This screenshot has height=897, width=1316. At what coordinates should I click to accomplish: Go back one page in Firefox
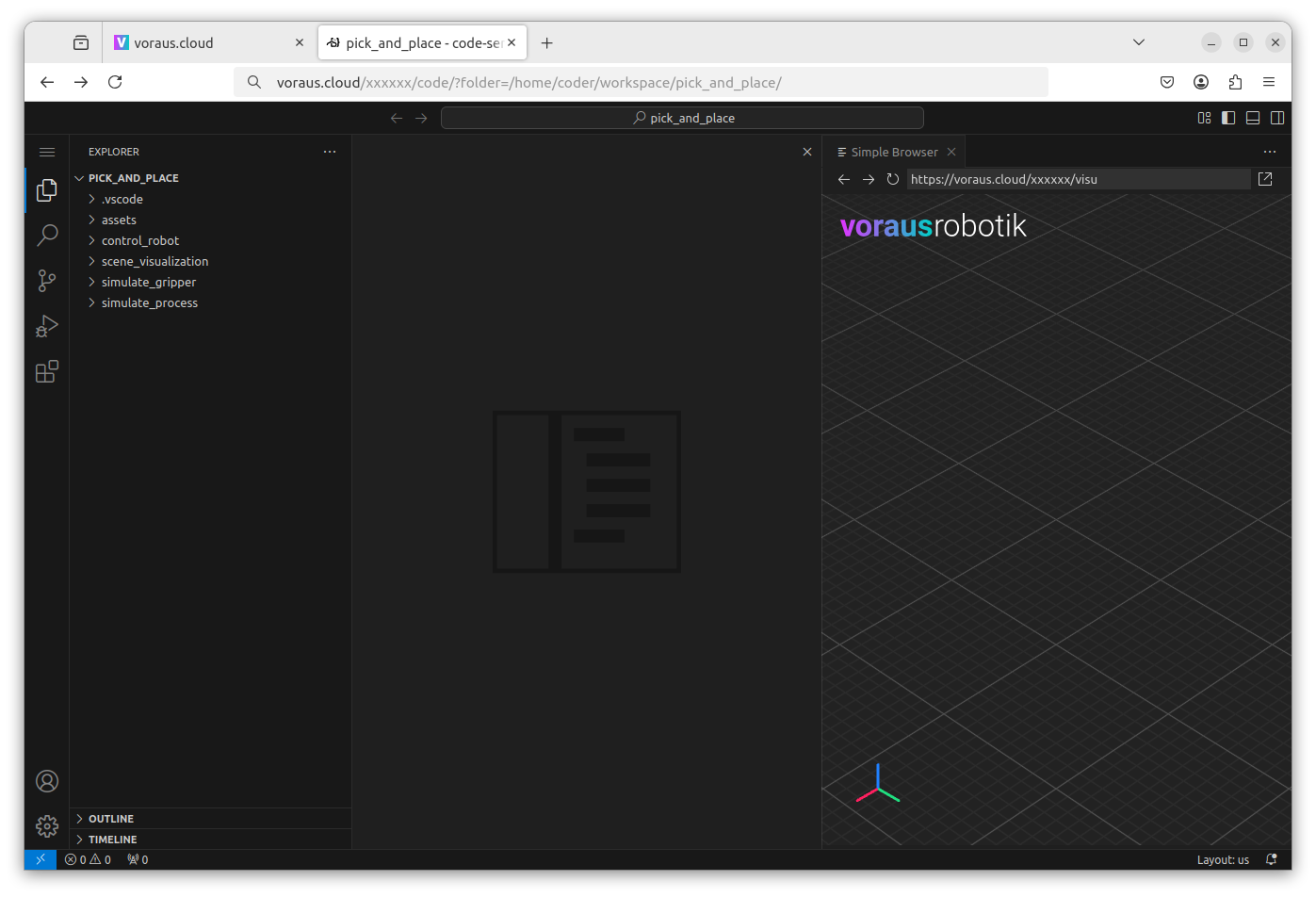[47, 82]
